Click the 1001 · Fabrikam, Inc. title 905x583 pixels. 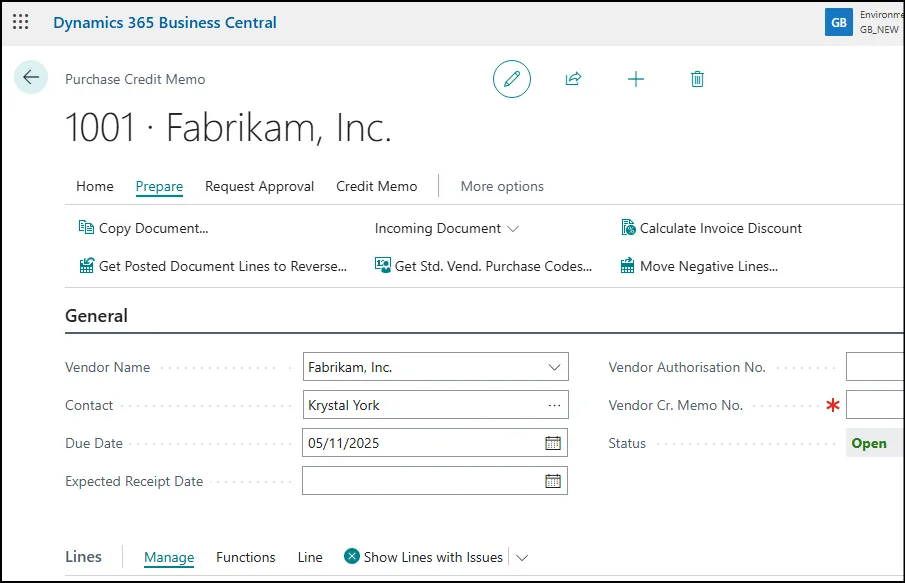click(x=228, y=128)
